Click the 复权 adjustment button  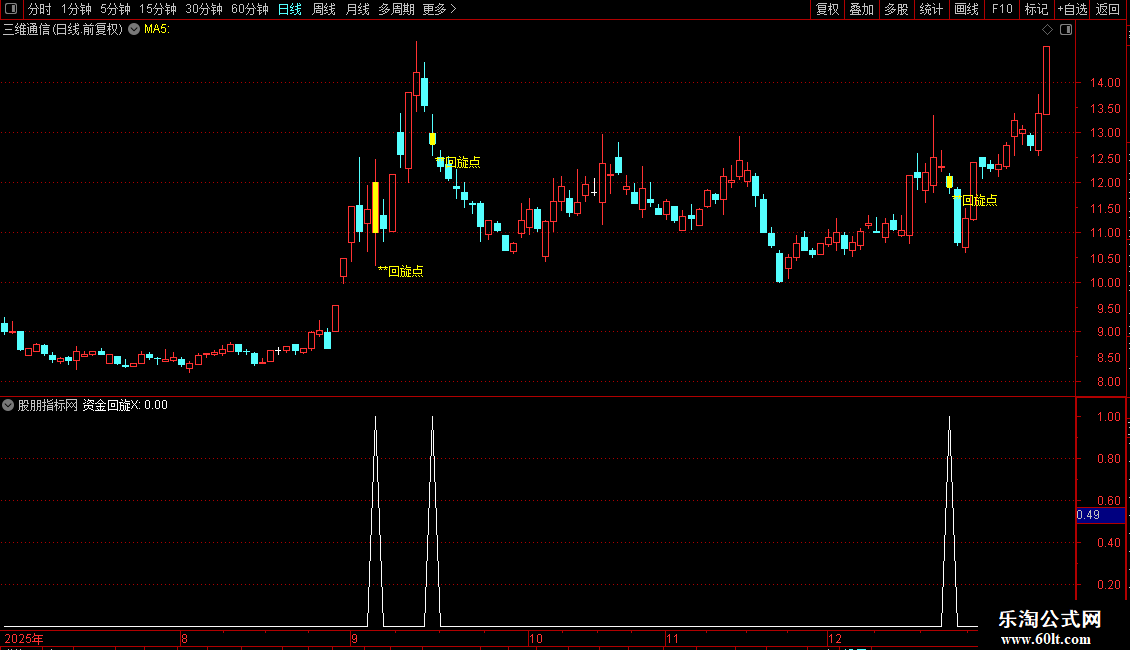(827, 9)
